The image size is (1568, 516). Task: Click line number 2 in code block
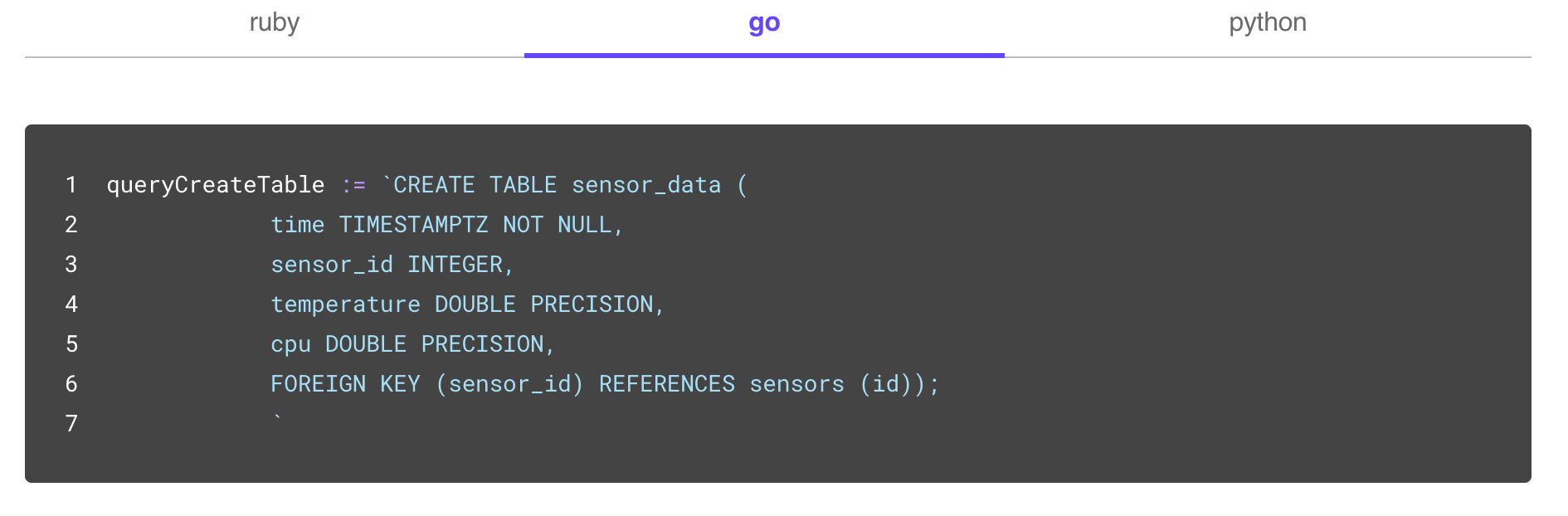71,224
